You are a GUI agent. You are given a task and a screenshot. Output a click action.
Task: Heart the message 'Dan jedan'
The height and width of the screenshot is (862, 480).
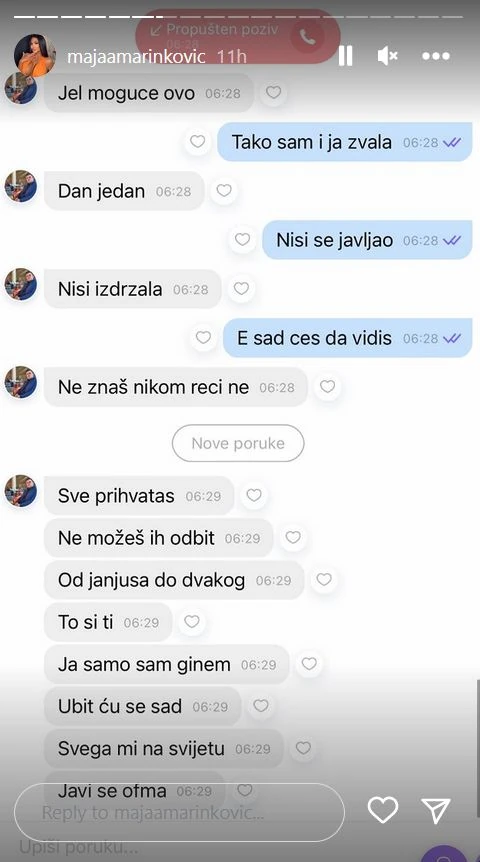click(224, 191)
